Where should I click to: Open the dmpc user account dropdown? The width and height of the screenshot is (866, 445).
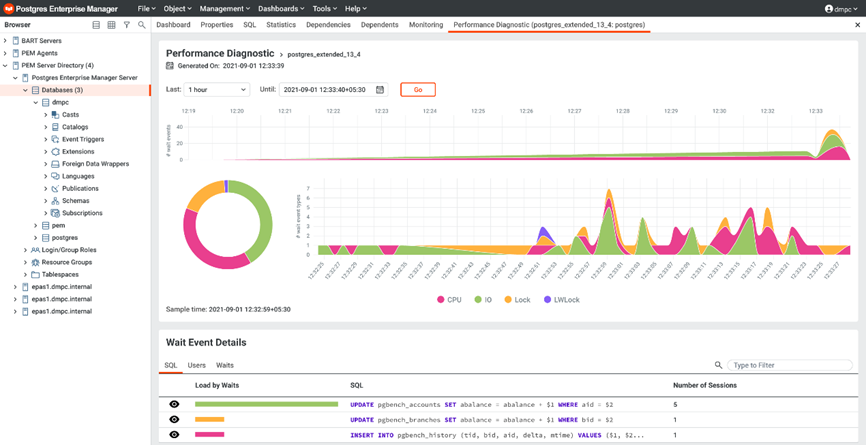842,9
